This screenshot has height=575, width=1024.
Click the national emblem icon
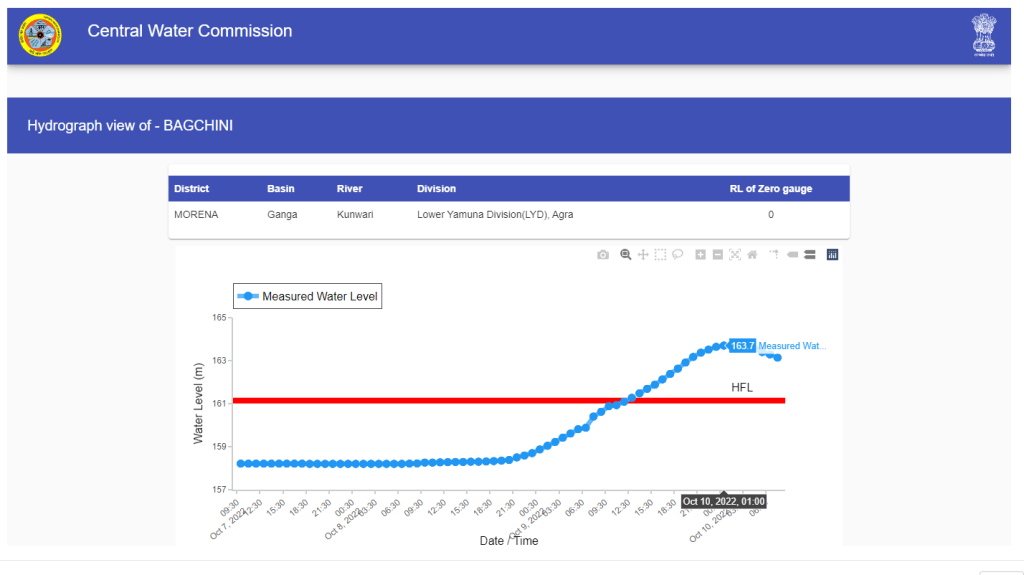pyautogui.click(x=984, y=36)
